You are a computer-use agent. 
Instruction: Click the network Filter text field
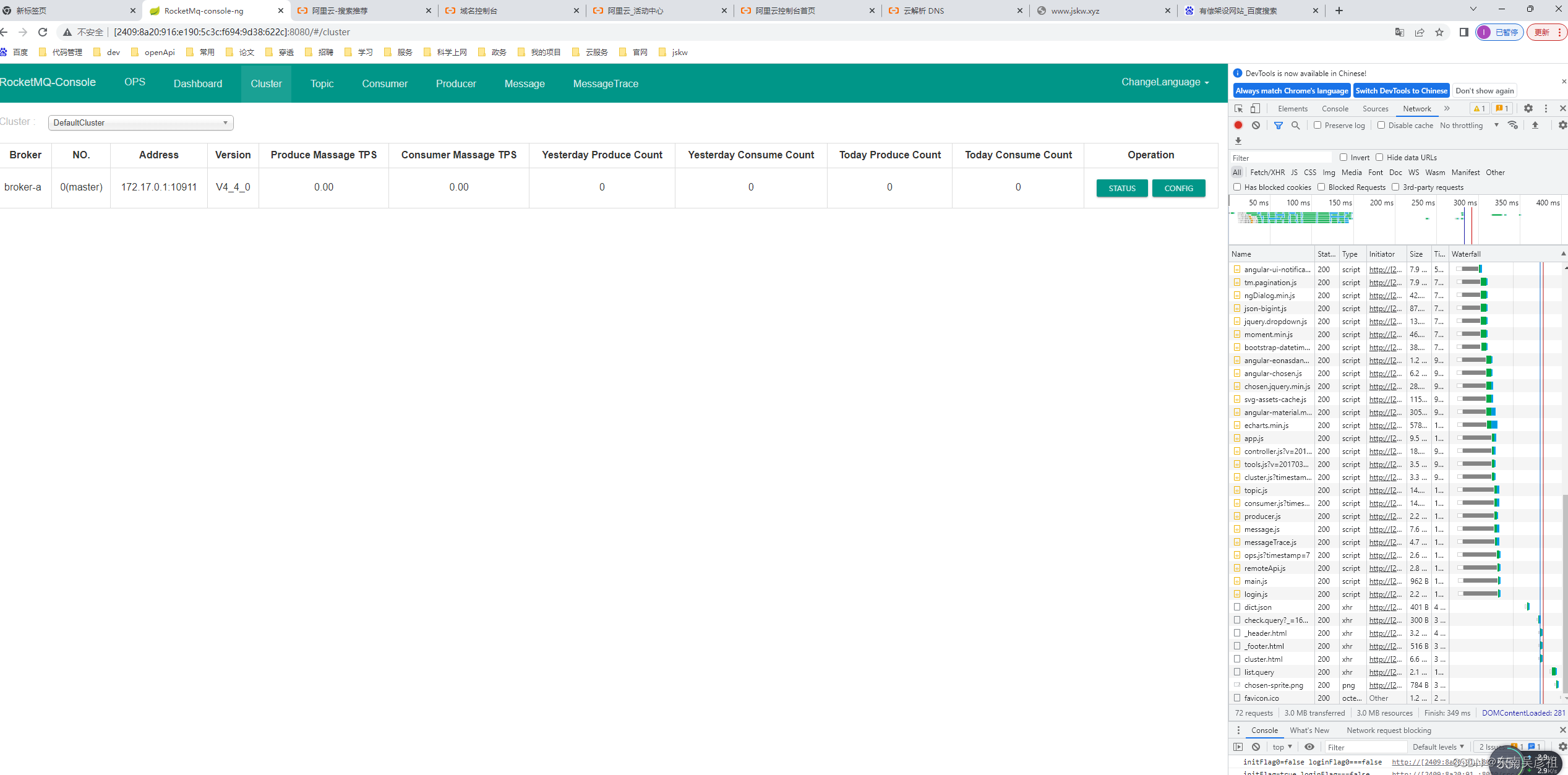tap(1280, 158)
